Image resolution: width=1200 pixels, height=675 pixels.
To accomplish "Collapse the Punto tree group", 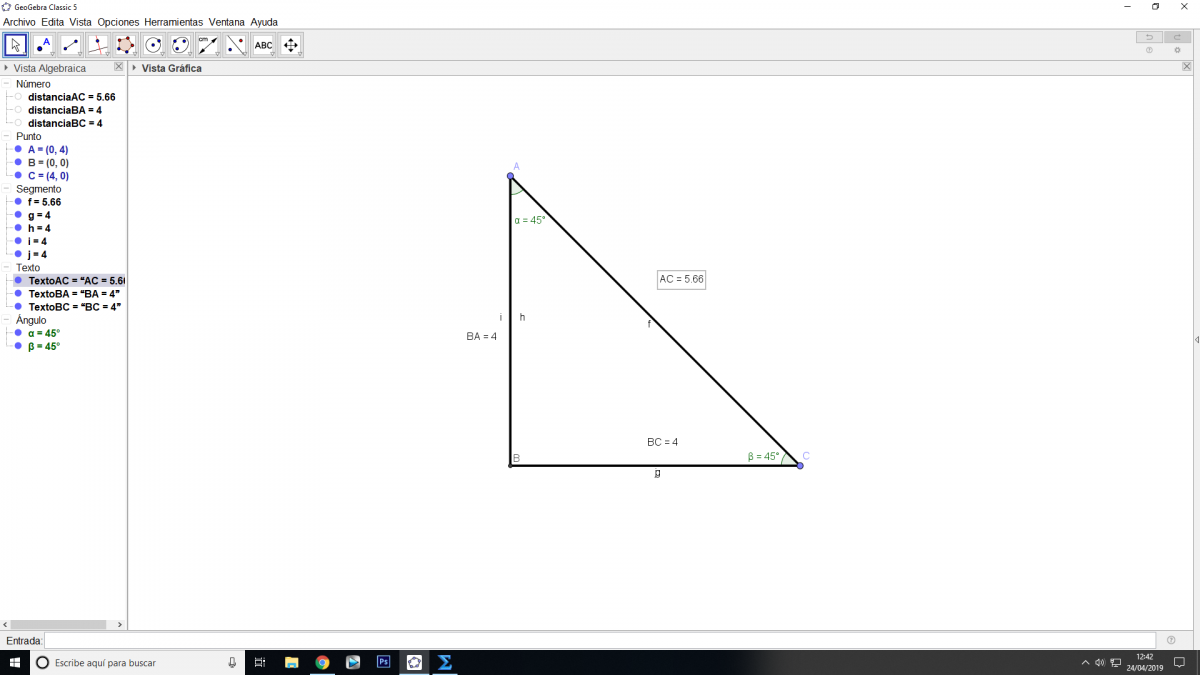I will point(7,136).
